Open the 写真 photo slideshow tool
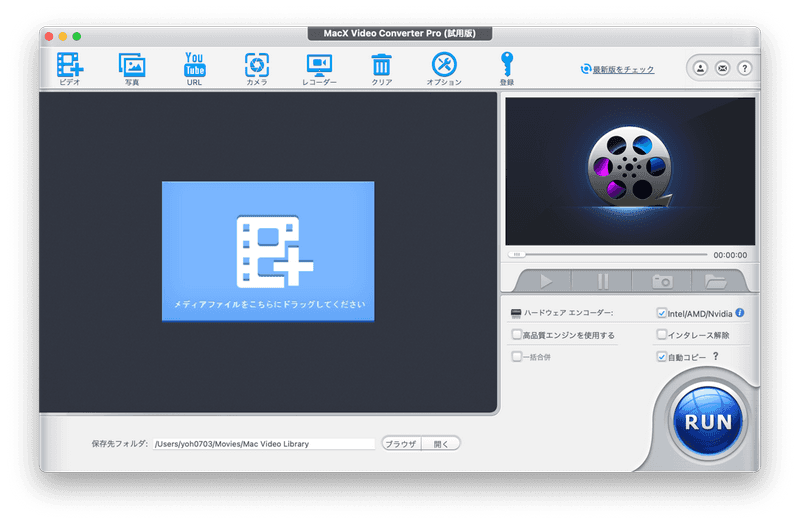 (132, 65)
